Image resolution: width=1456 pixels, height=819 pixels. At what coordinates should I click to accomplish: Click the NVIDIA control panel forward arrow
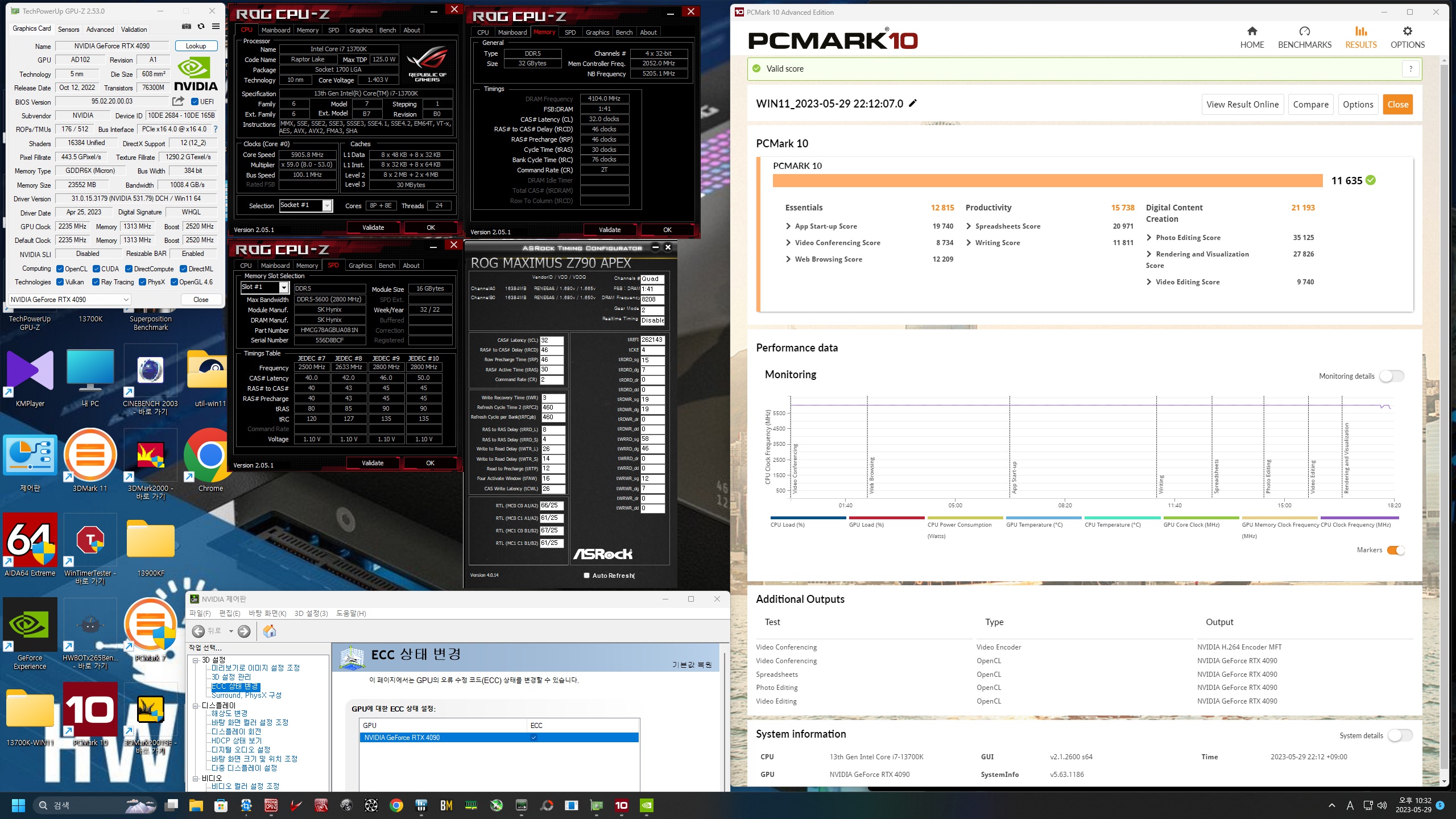coord(244,631)
